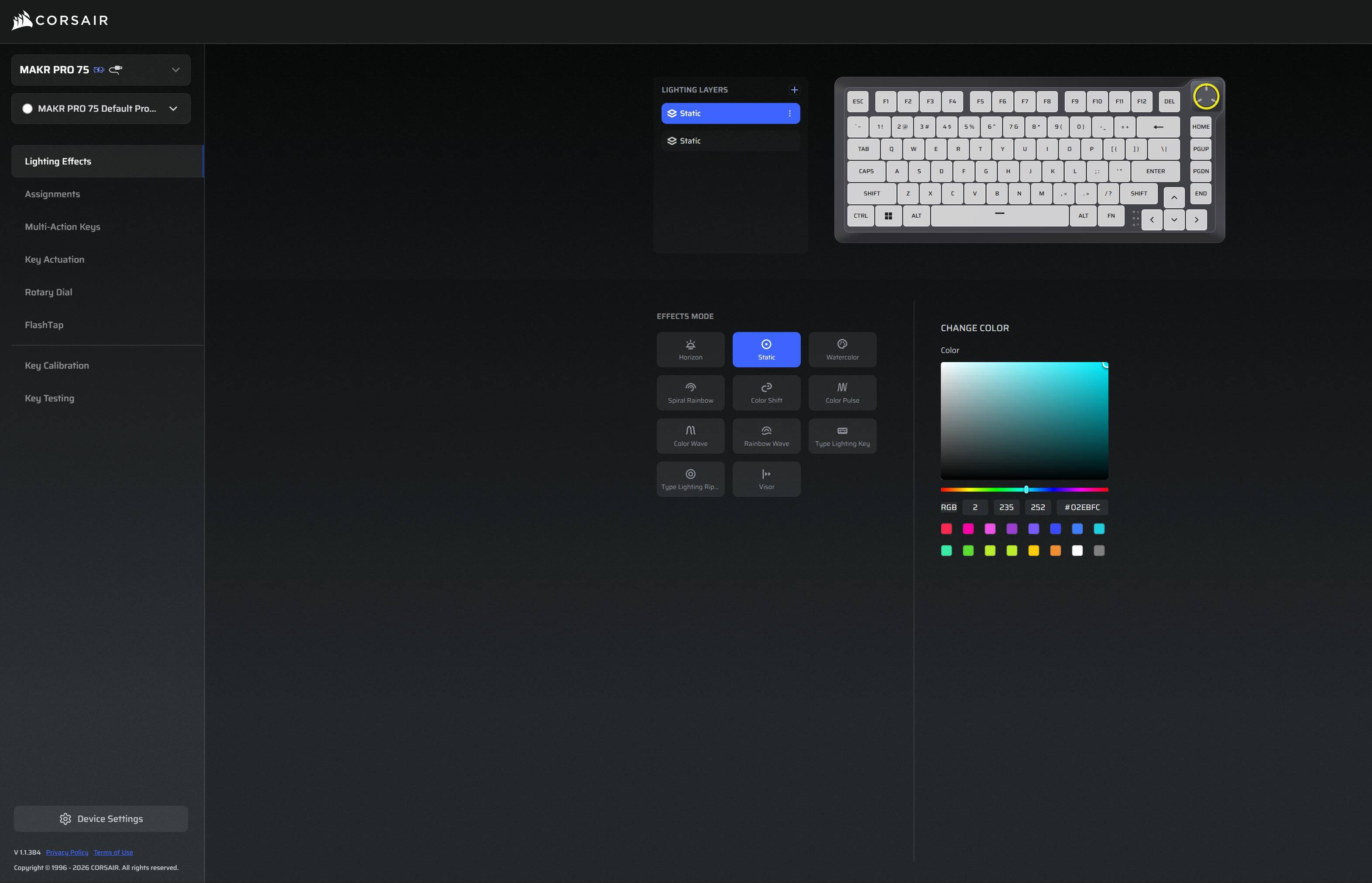This screenshot has width=1372, height=883.
Task: Select the Backspace arrow key on the keyboard
Action: (1158, 127)
